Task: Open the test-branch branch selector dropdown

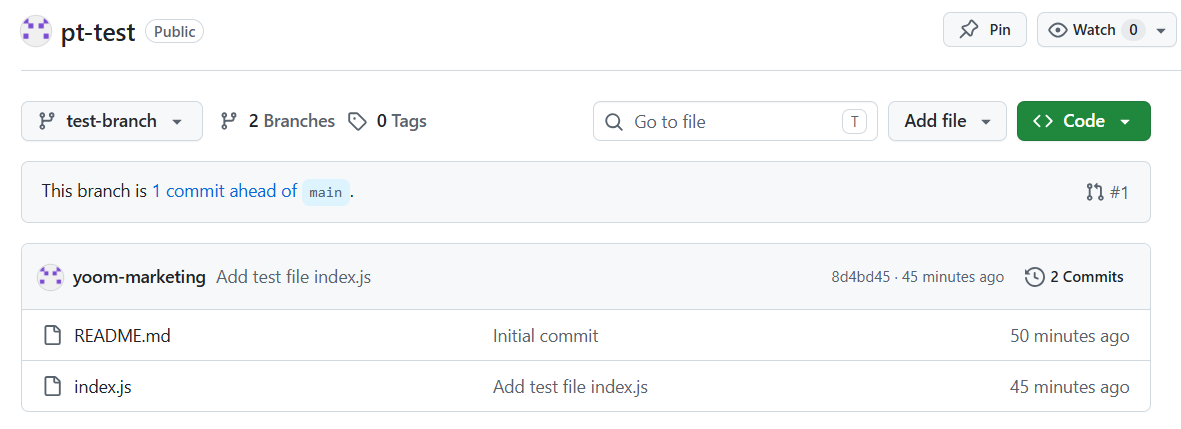Action: 111,121
